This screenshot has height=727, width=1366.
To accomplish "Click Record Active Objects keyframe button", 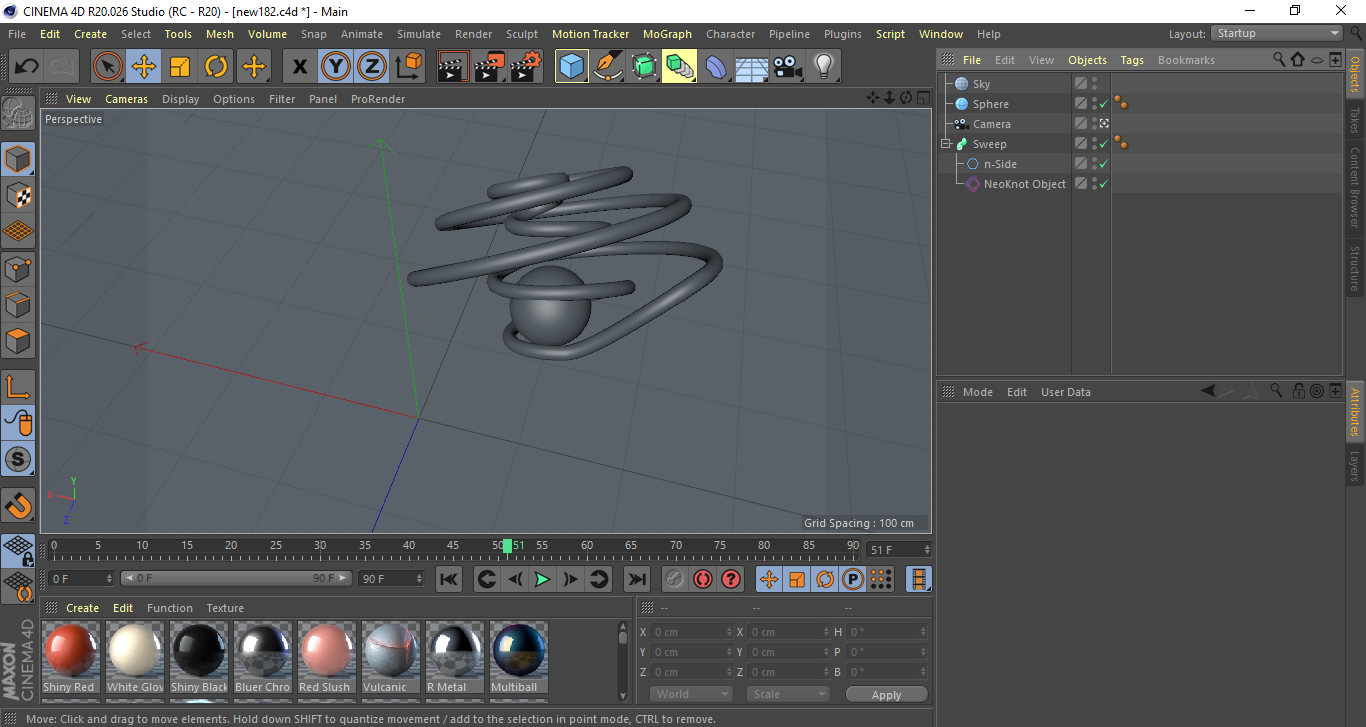I will coord(675,579).
